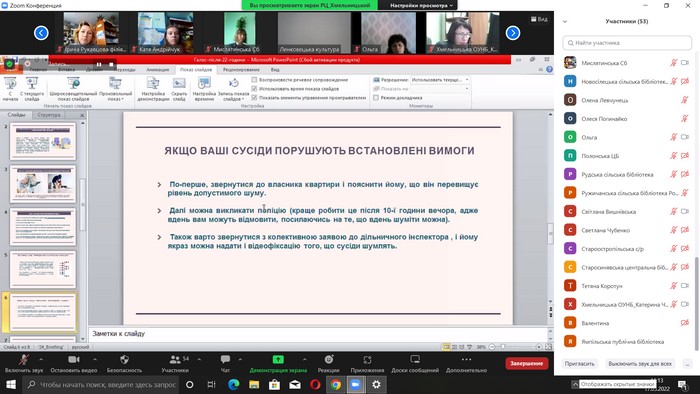Click the Настройка времени icon
The image size is (700, 394).
(204, 84)
